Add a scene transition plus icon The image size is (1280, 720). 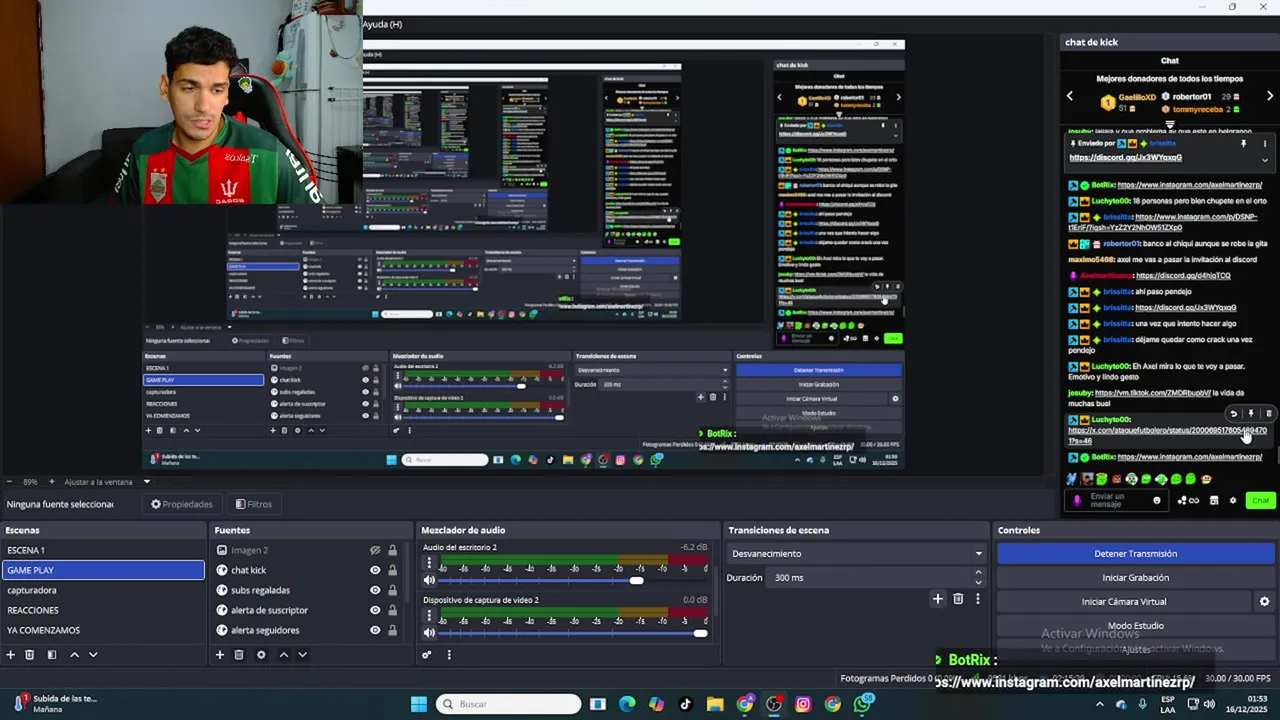[x=938, y=599]
